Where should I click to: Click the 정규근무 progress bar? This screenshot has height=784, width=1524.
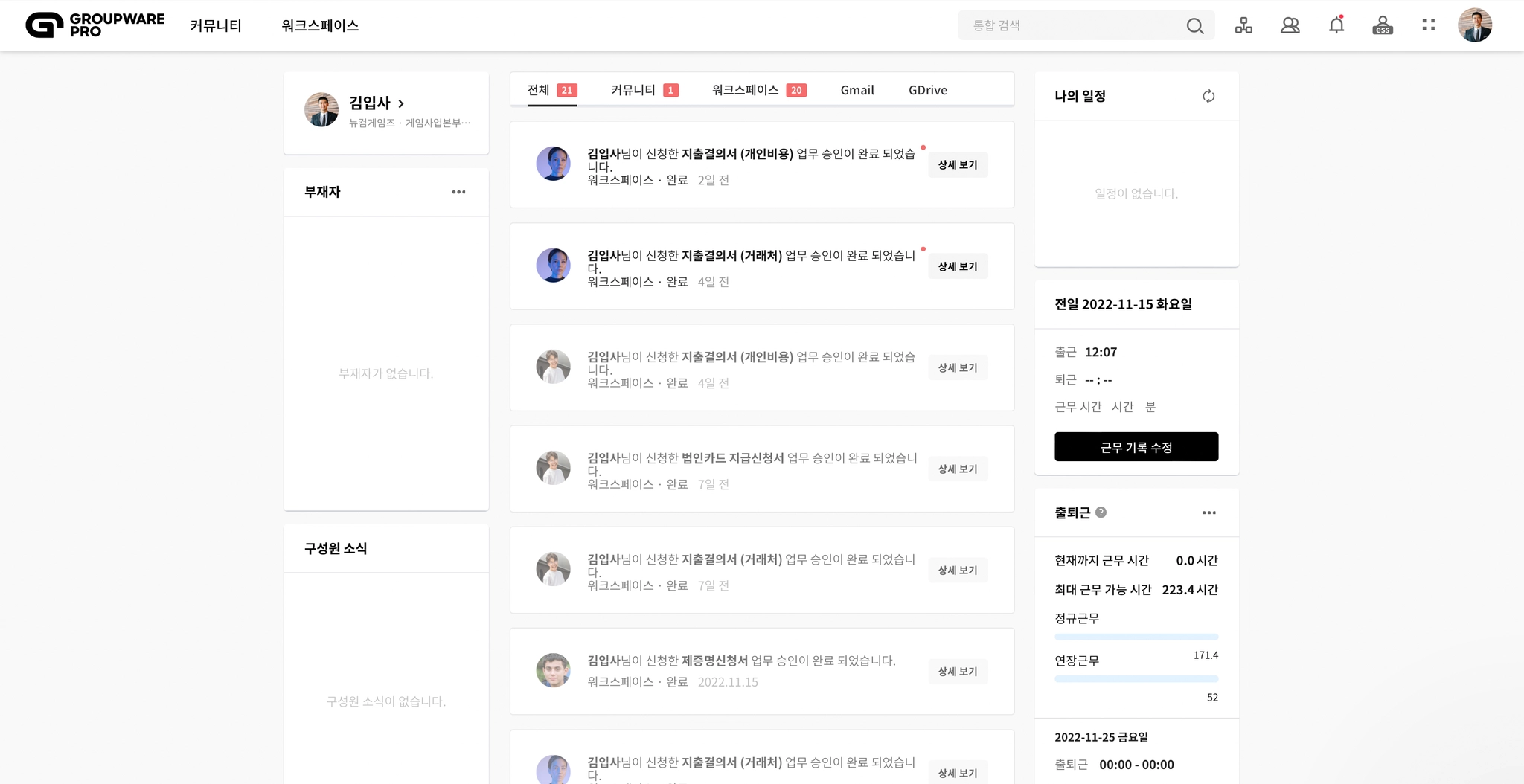[1136, 637]
